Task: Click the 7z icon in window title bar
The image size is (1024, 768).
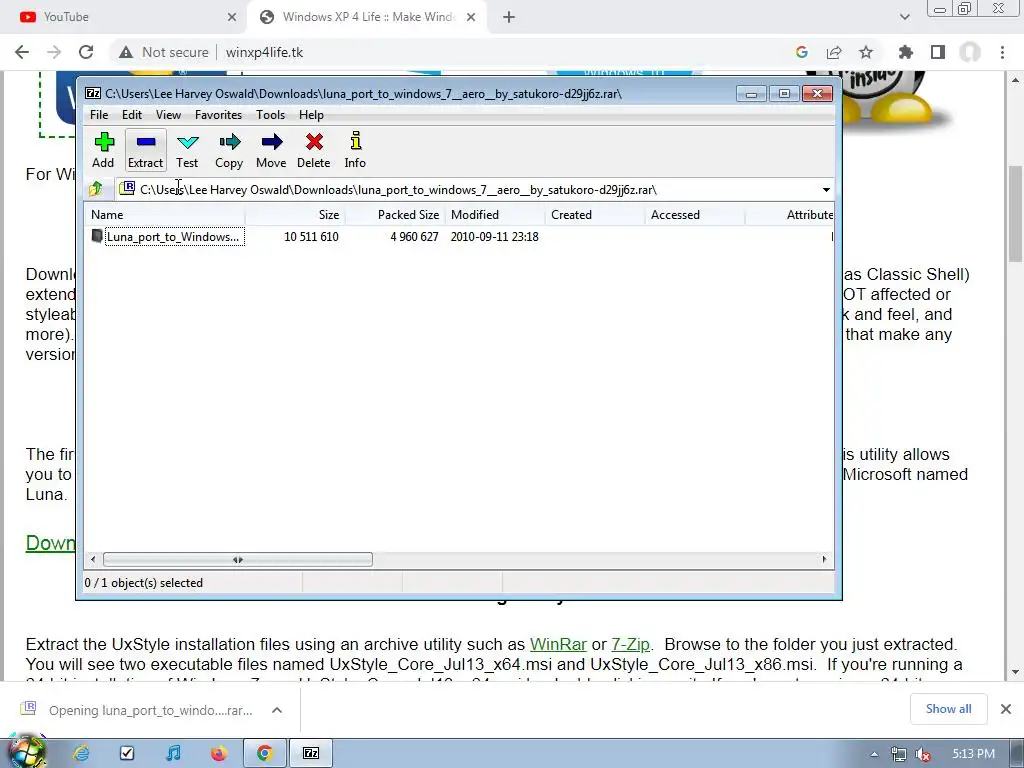Action: [x=93, y=93]
